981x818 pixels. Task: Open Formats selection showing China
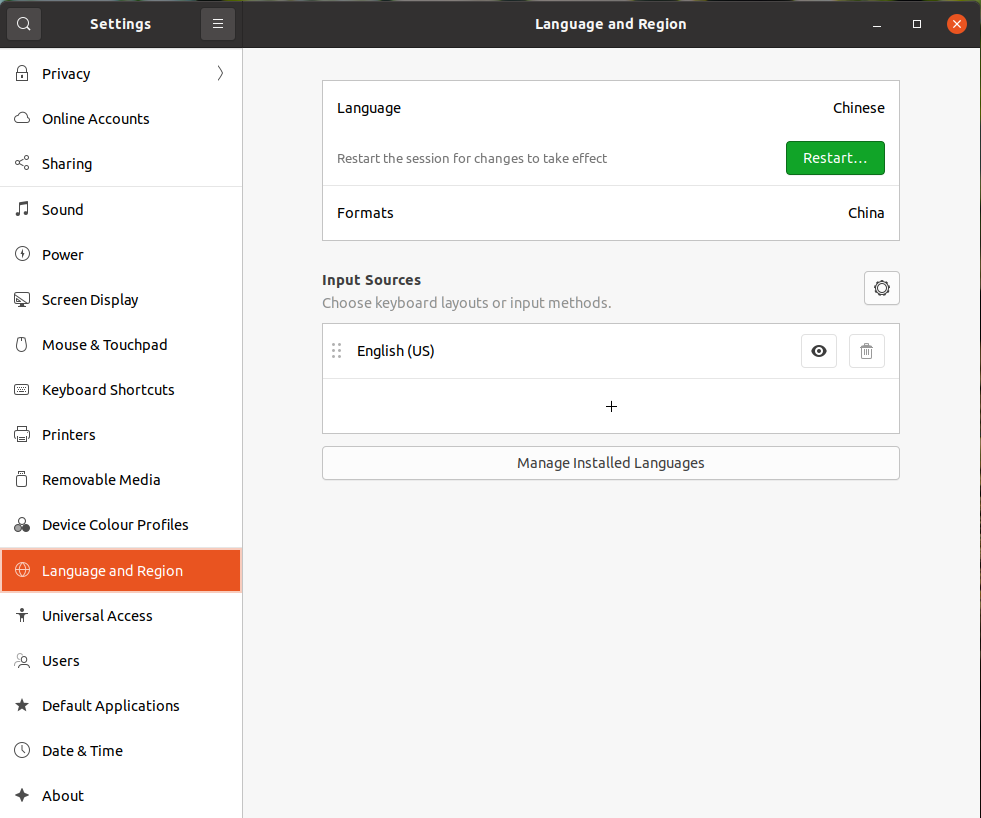(611, 213)
